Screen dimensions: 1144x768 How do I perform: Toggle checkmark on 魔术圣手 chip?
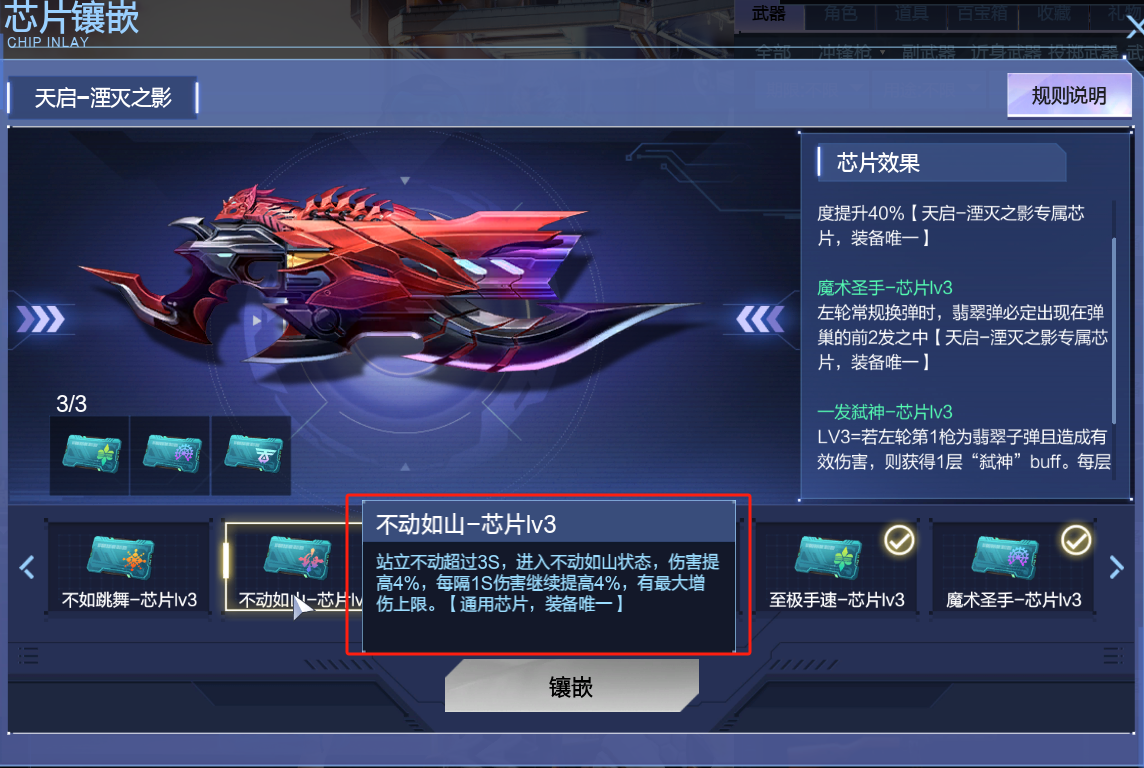(x=1075, y=540)
